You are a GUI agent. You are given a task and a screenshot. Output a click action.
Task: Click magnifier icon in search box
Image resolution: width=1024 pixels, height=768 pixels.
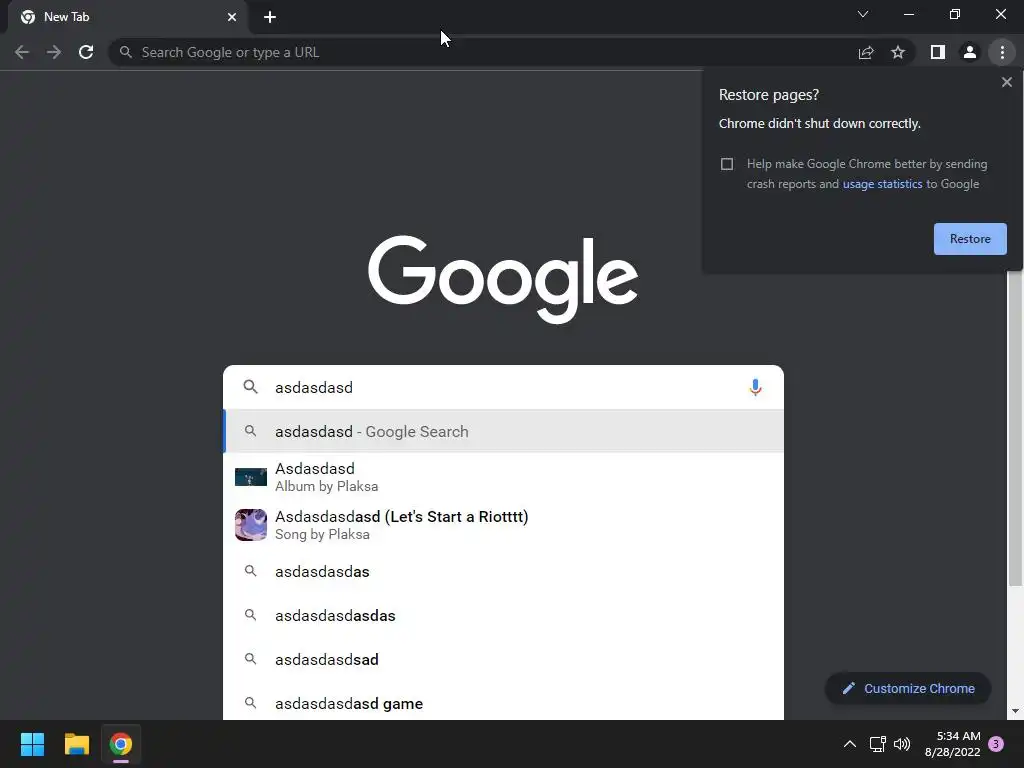point(250,387)
